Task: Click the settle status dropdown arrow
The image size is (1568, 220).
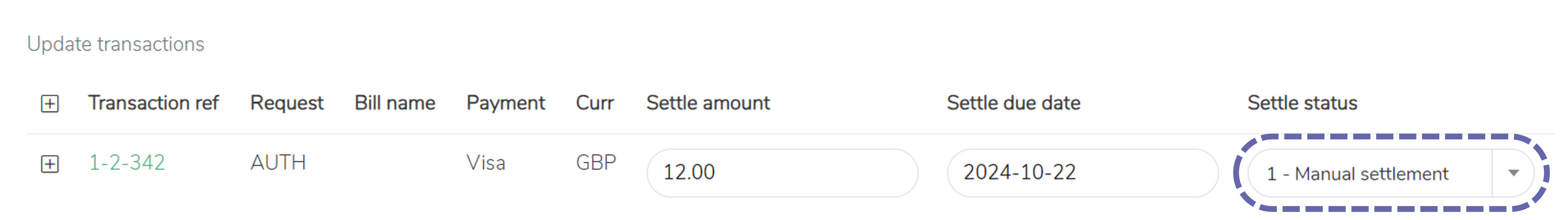Action: [1513, 174]
